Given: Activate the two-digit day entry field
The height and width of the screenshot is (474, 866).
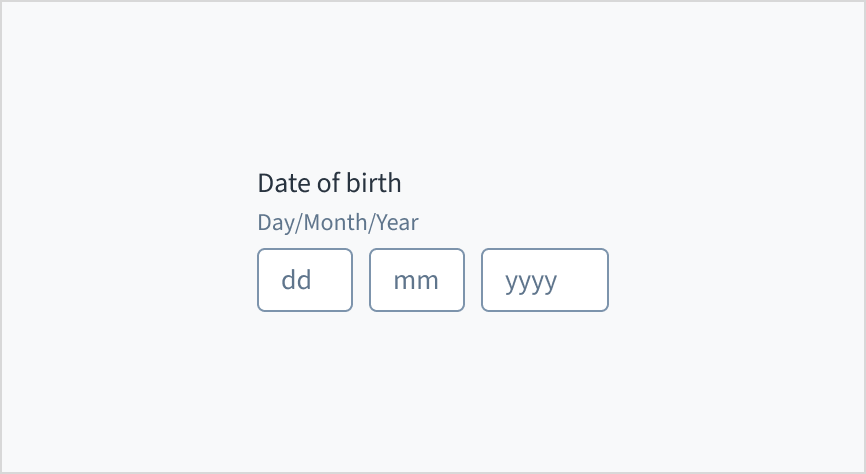Looking at the screenshot, I should 305,280.
